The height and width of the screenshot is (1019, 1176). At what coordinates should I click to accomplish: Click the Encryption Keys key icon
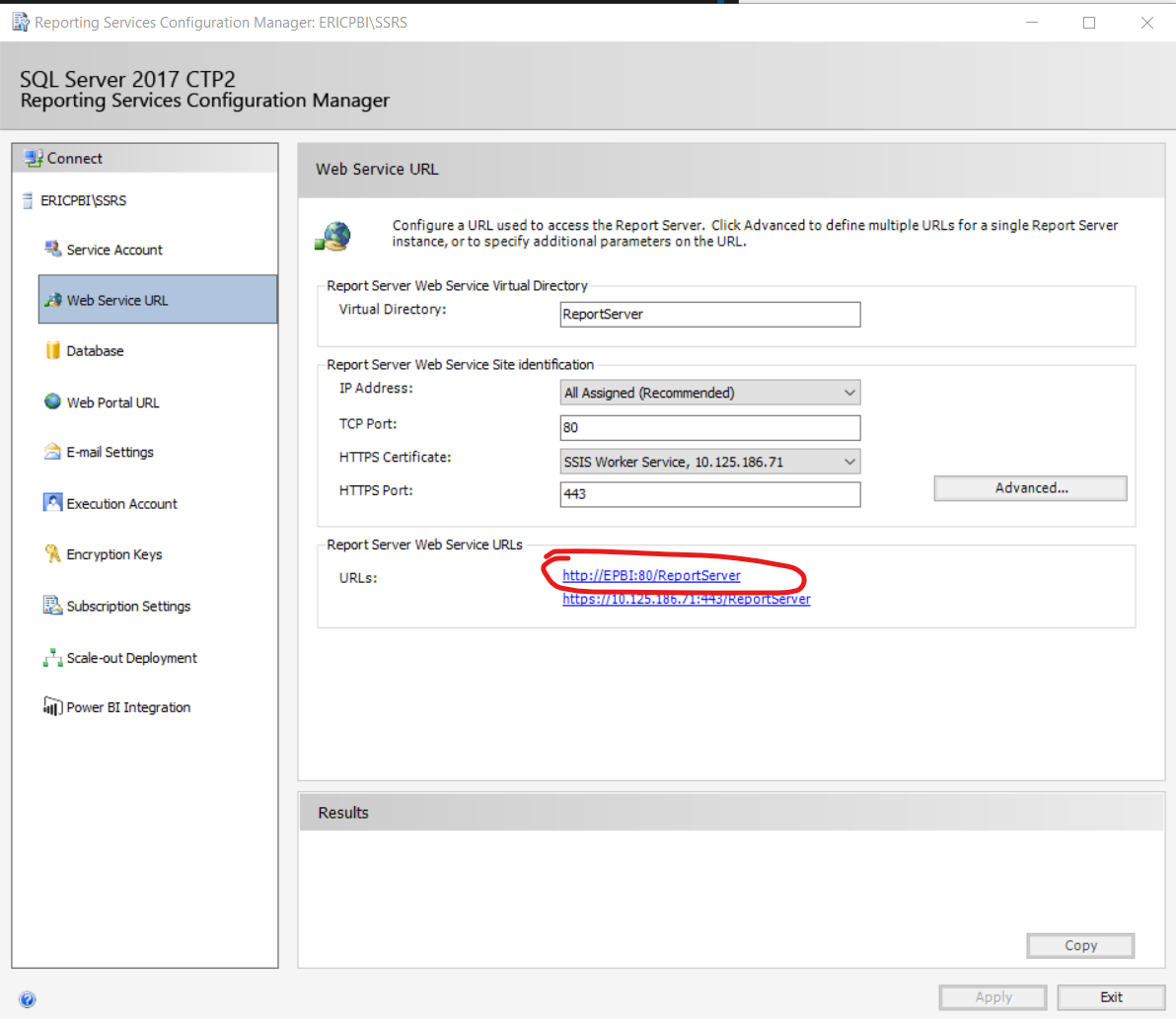52,553
